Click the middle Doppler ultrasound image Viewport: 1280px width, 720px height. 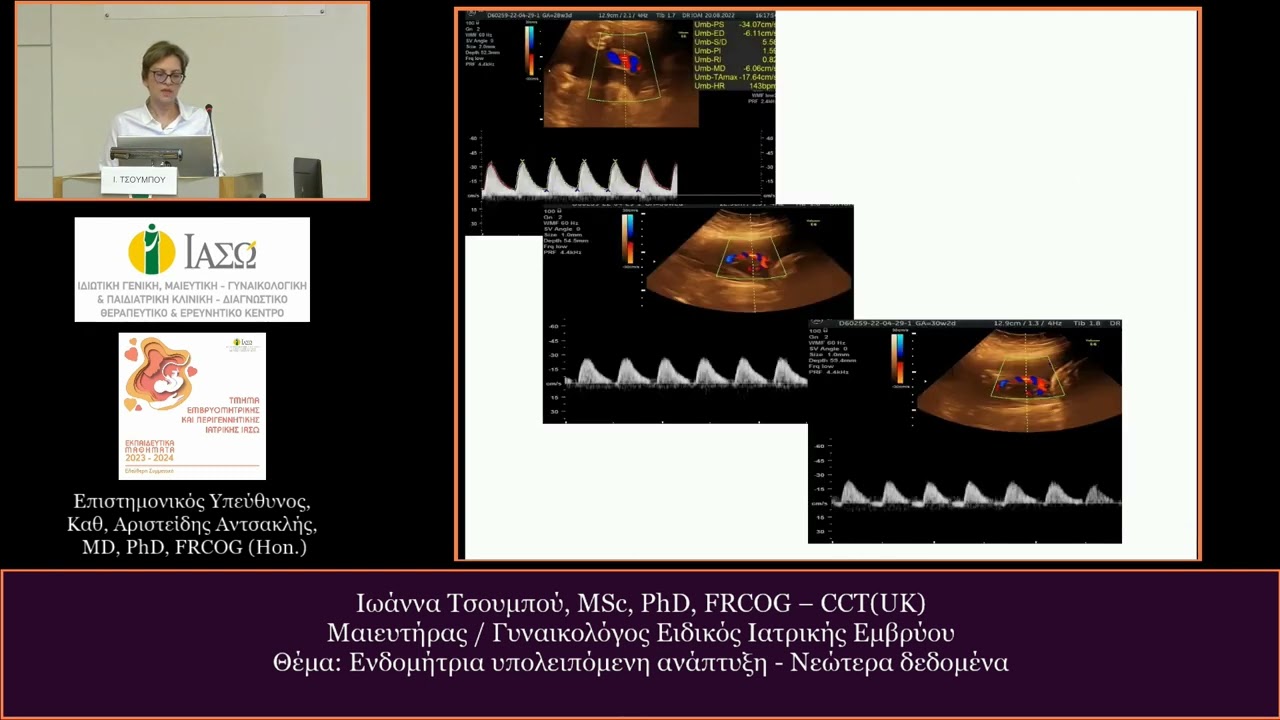[x=698, y=314]
